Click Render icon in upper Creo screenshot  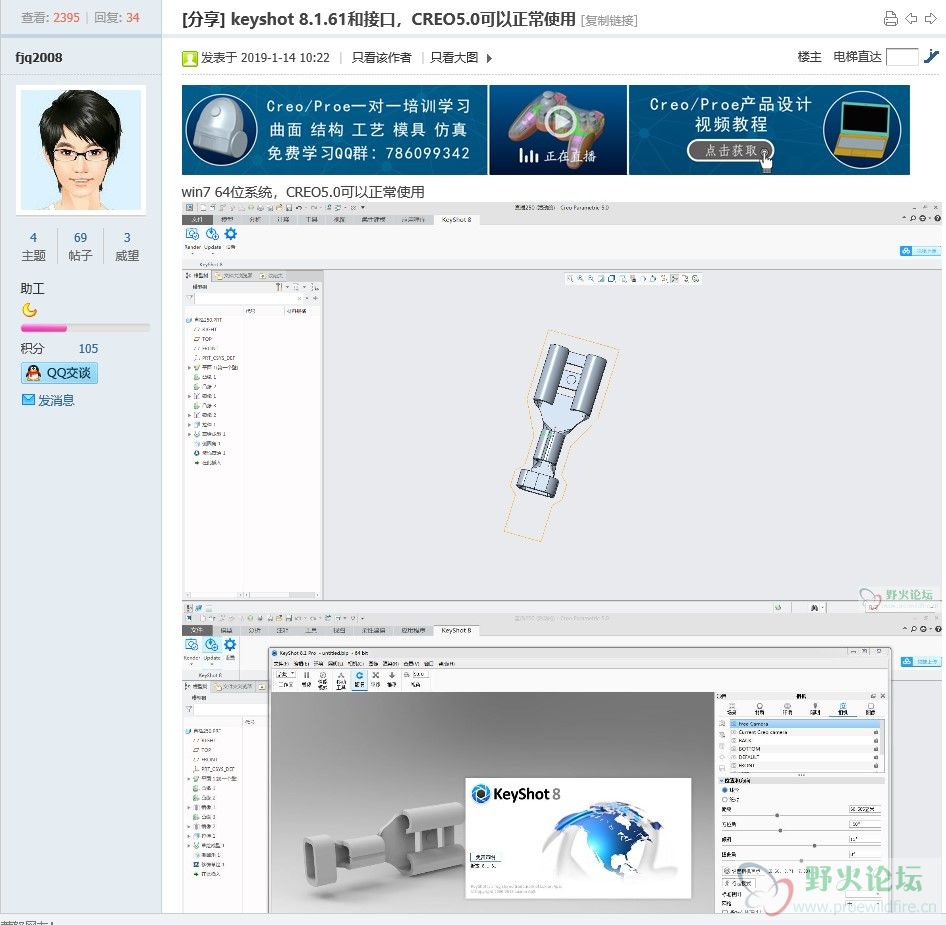(x=192, y=235)
